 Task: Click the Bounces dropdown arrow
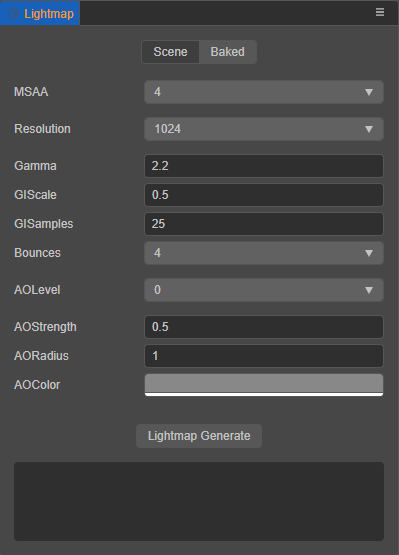click(369, 253)
